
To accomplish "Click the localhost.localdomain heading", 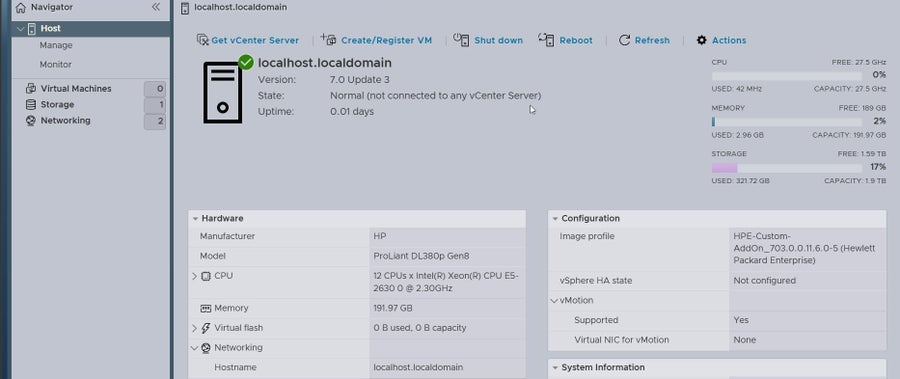I will tap(325, 63).
